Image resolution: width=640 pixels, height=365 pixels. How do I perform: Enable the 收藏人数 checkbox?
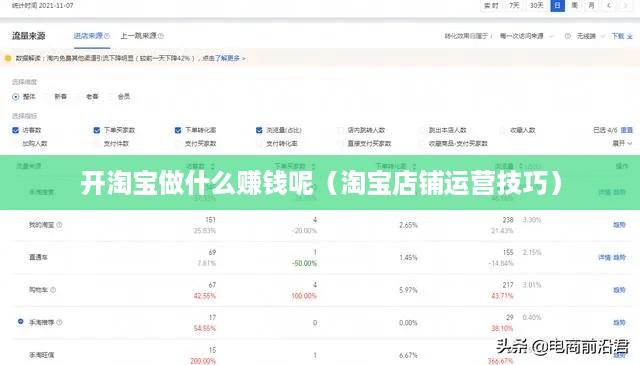tap(503, 130)
